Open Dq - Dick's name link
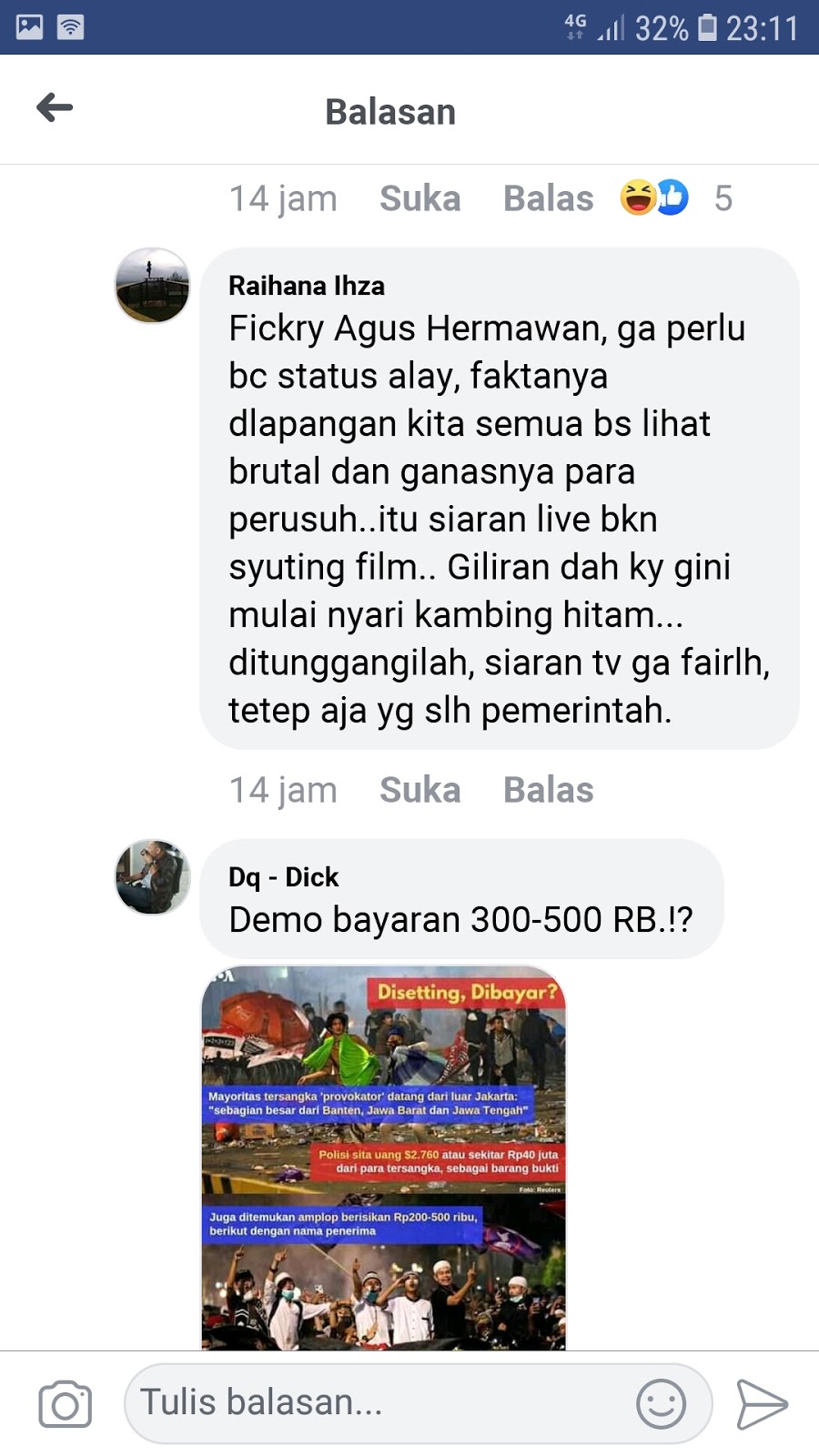The height and width of the screenshot is (1456, 819). click(284, 877)
